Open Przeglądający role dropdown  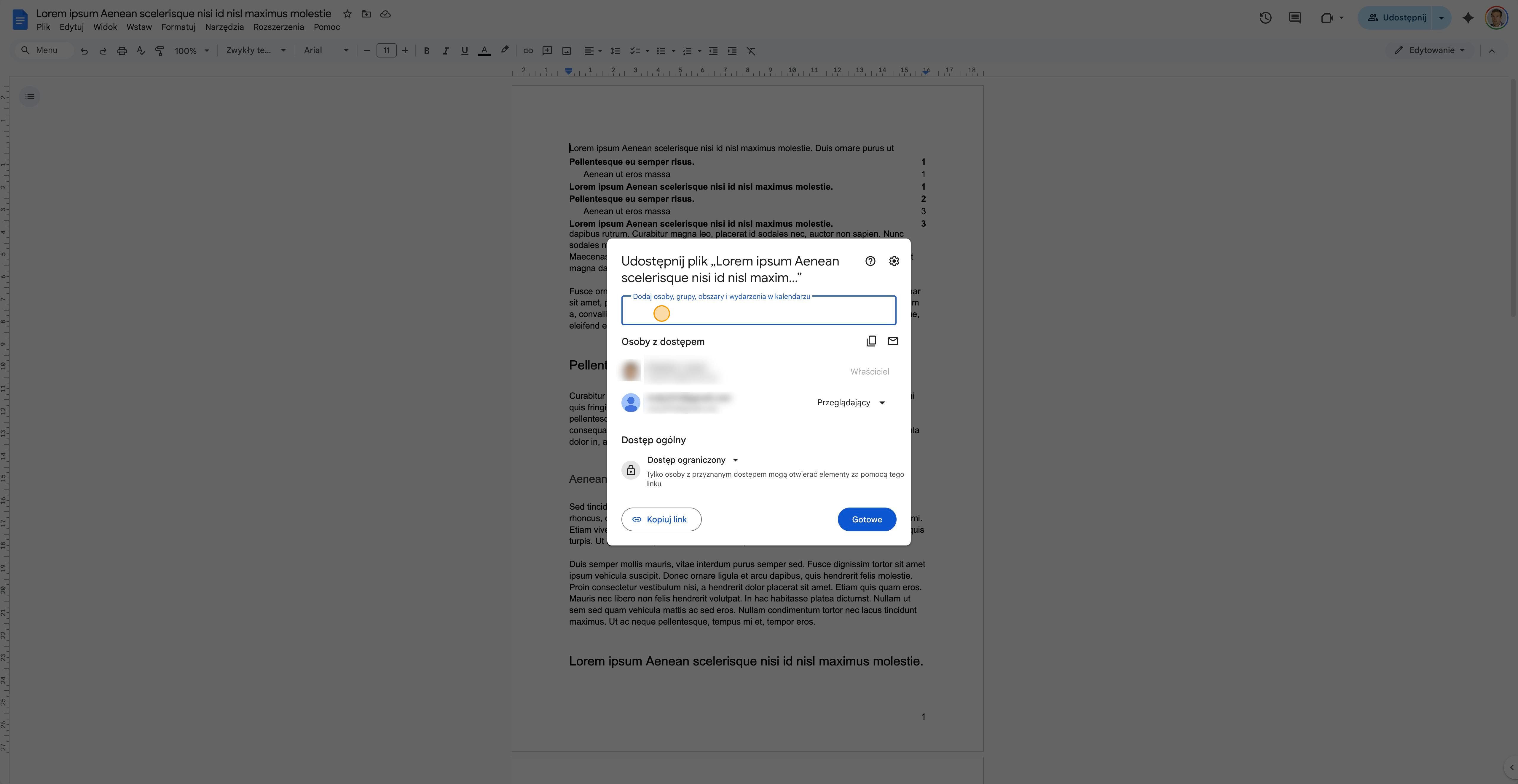click(851, 403)
